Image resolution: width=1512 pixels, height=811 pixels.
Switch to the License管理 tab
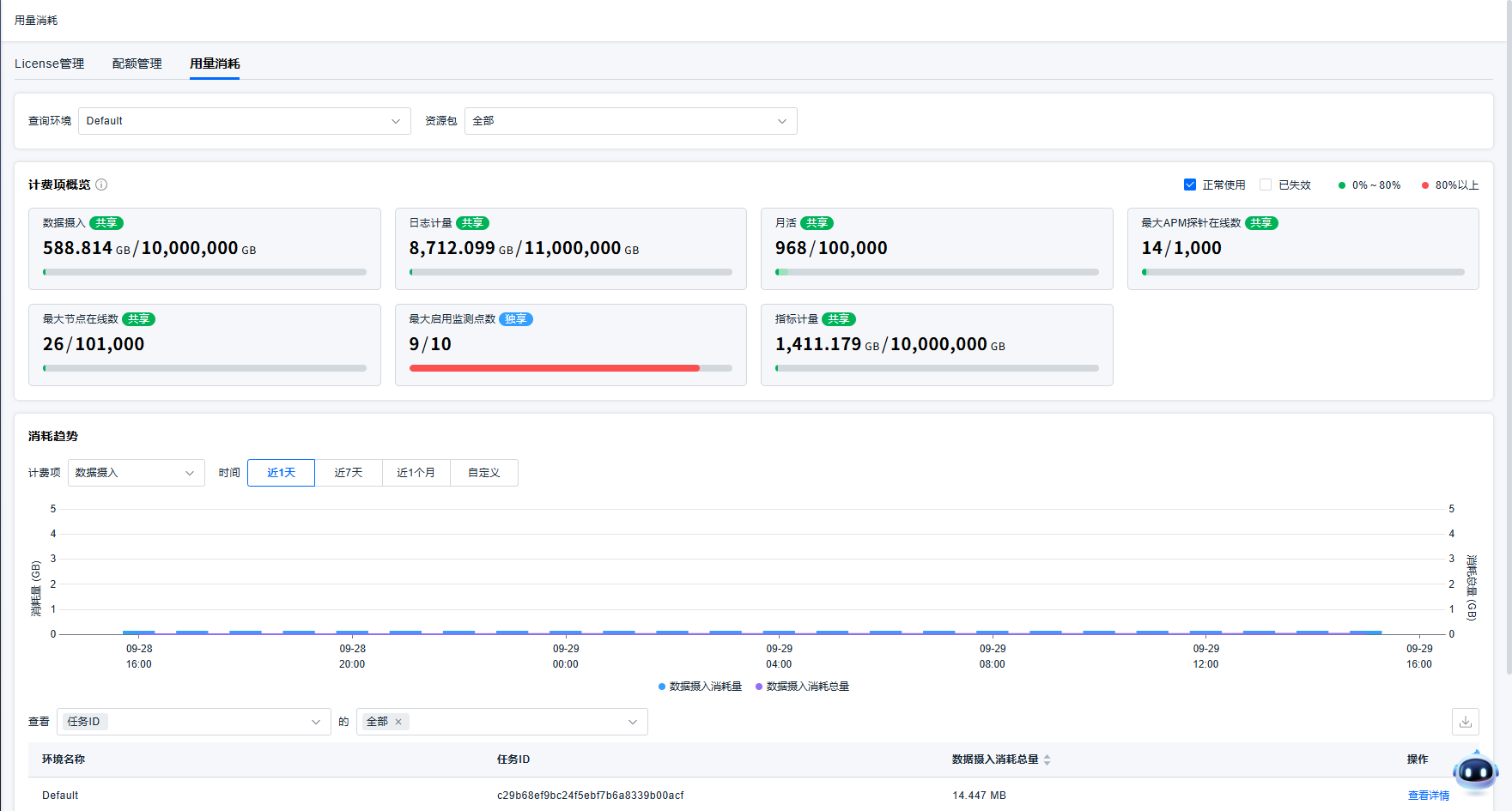(49, 64)
